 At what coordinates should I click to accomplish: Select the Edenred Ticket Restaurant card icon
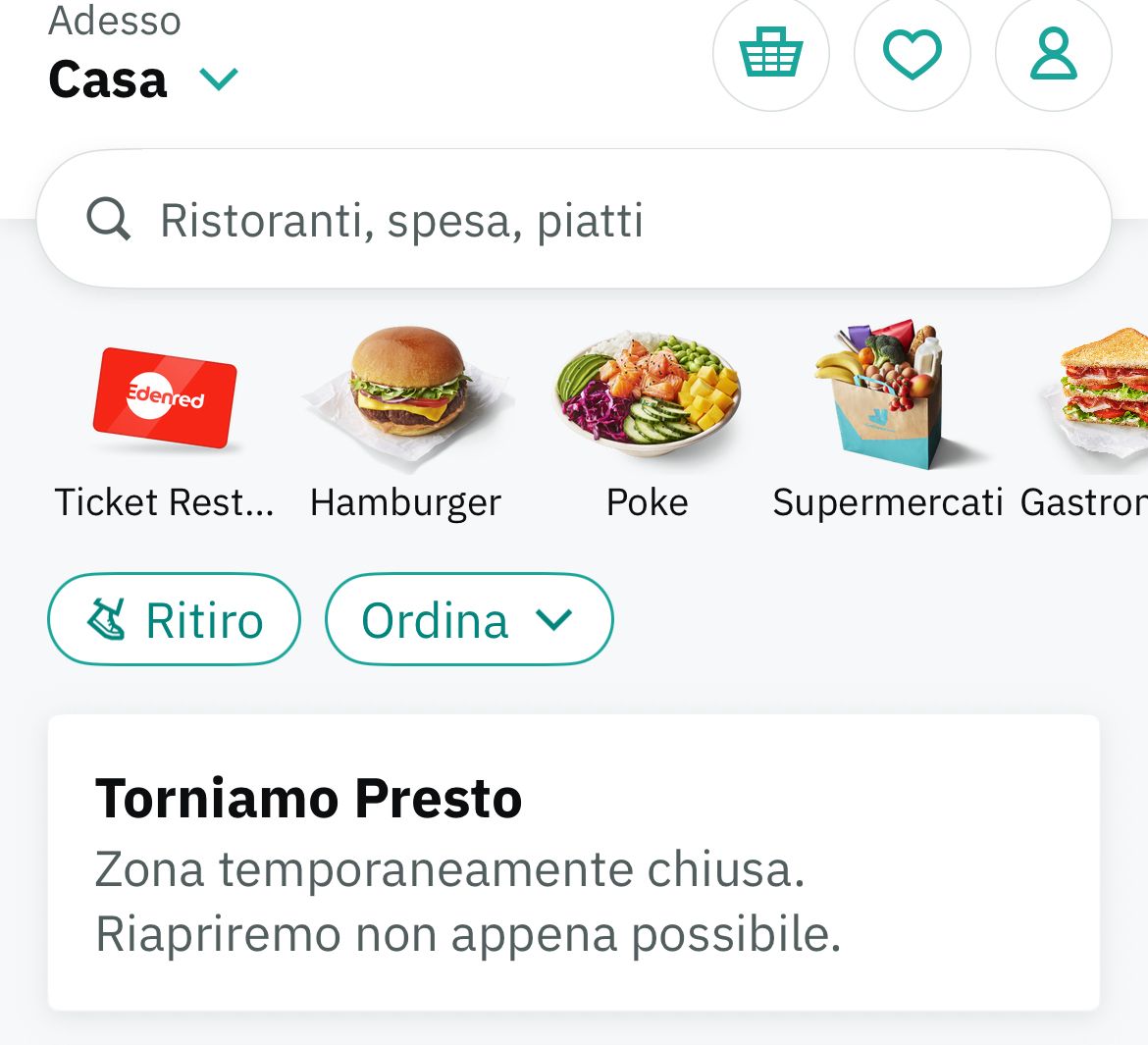pos(165,398)
